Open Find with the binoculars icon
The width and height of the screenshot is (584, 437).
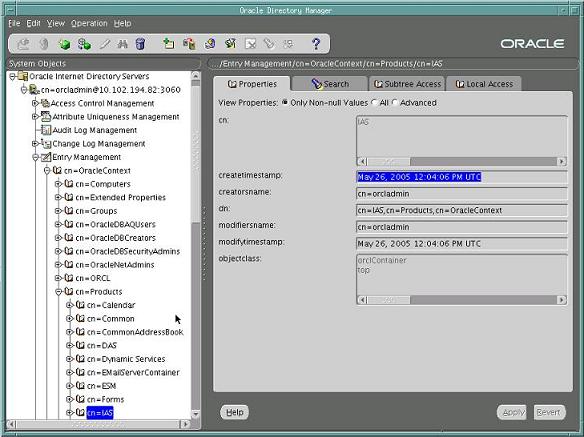[123, 44]
